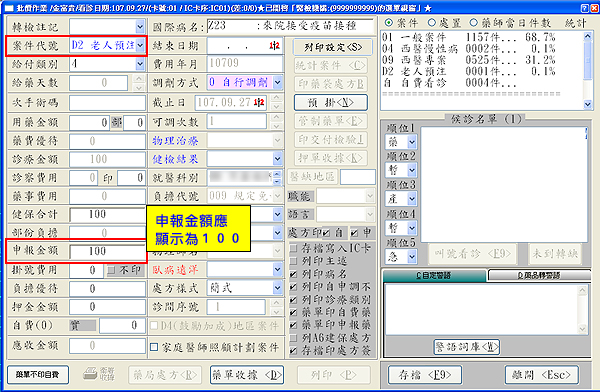Click the 警語詞庫<W> button
The image size is (600, 392).
tap(467, 347)
